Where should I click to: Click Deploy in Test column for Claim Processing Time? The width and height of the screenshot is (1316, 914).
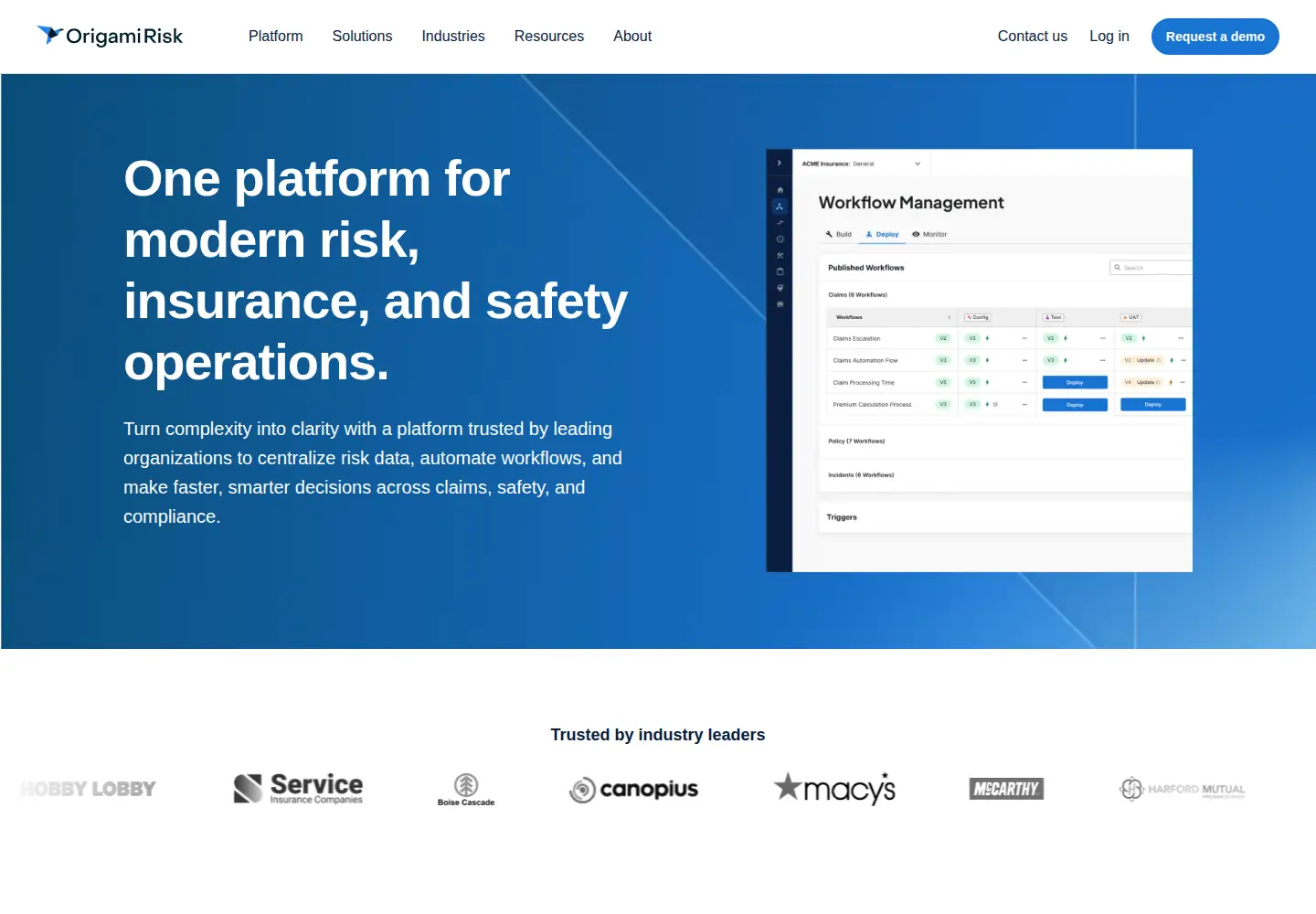click(x=1075, y=383)
